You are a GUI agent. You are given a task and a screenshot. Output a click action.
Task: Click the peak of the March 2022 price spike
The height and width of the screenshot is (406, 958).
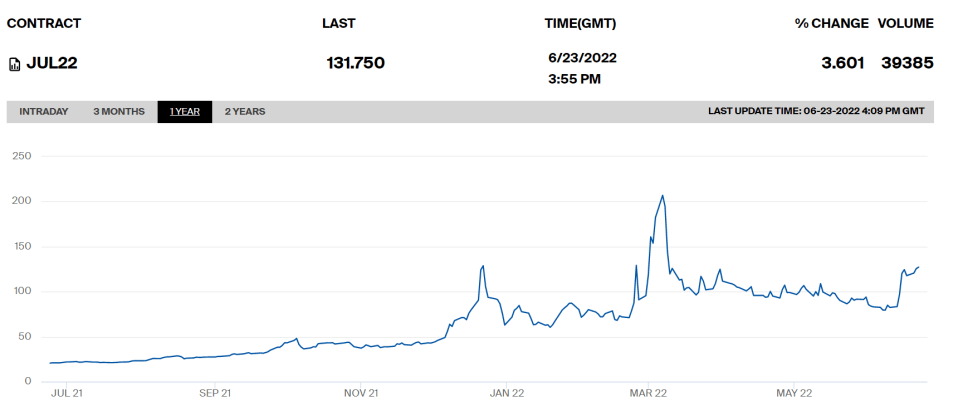coord(663,195)
